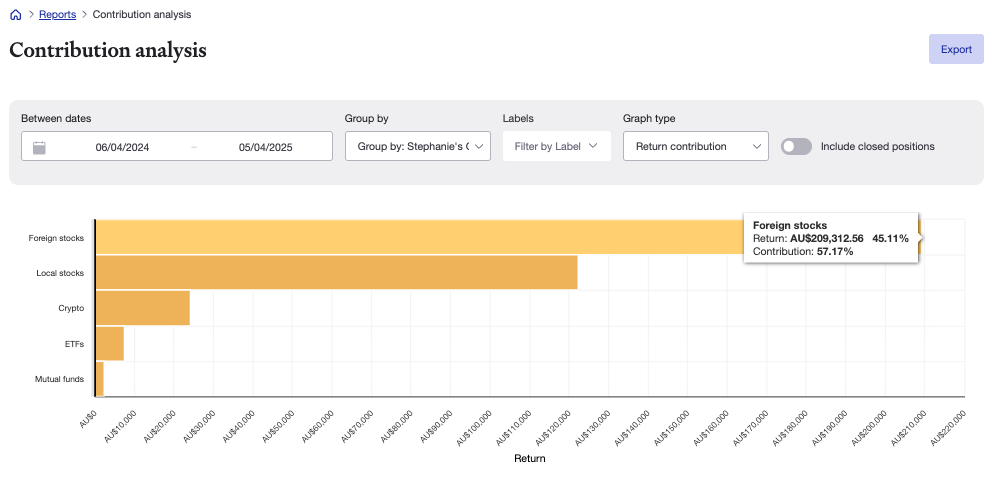This screenshot has width=995, height=496.
Task: Click the Export button
Action: click(x=956, y=49)
